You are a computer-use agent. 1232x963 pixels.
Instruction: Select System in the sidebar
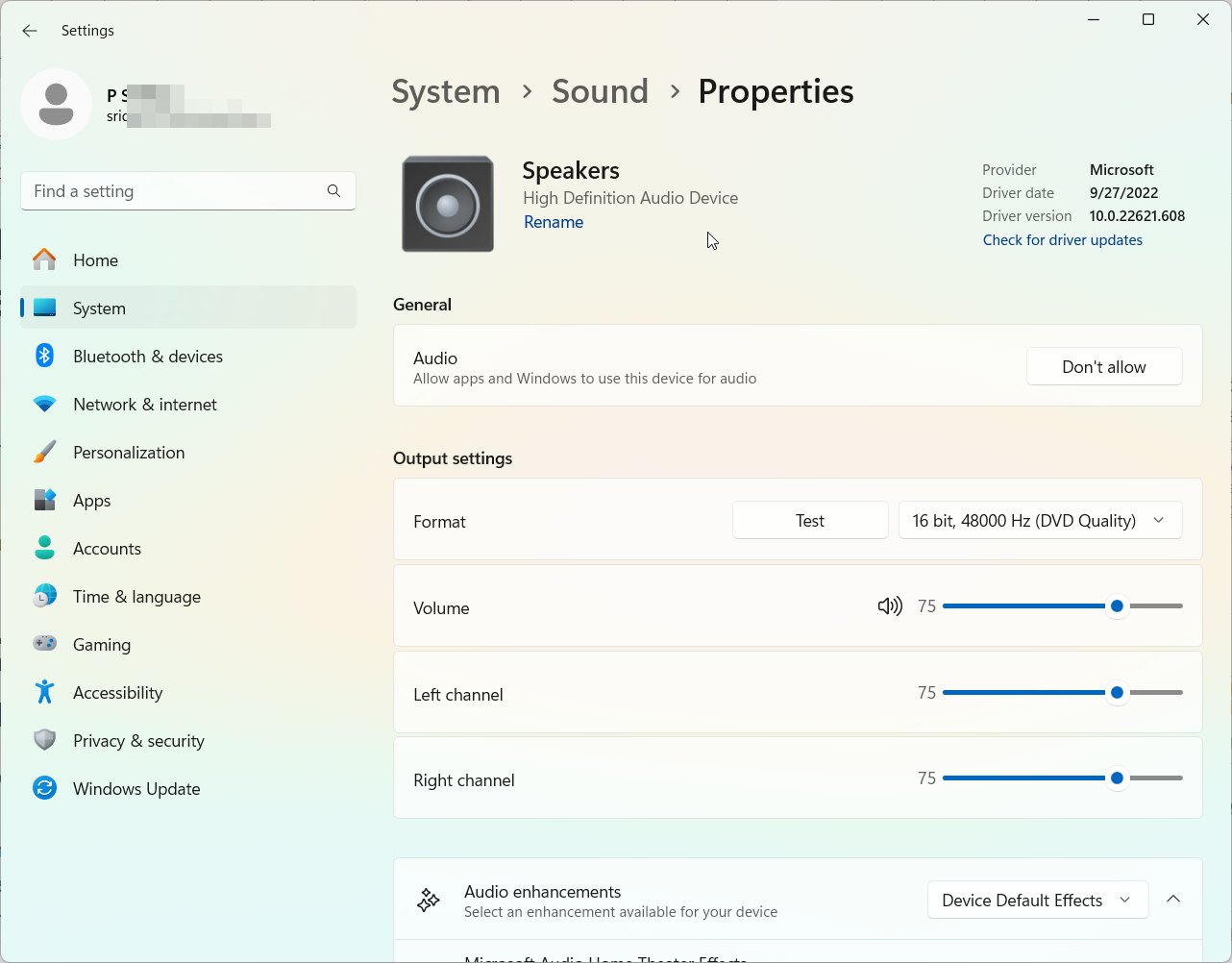pos(188,308)
